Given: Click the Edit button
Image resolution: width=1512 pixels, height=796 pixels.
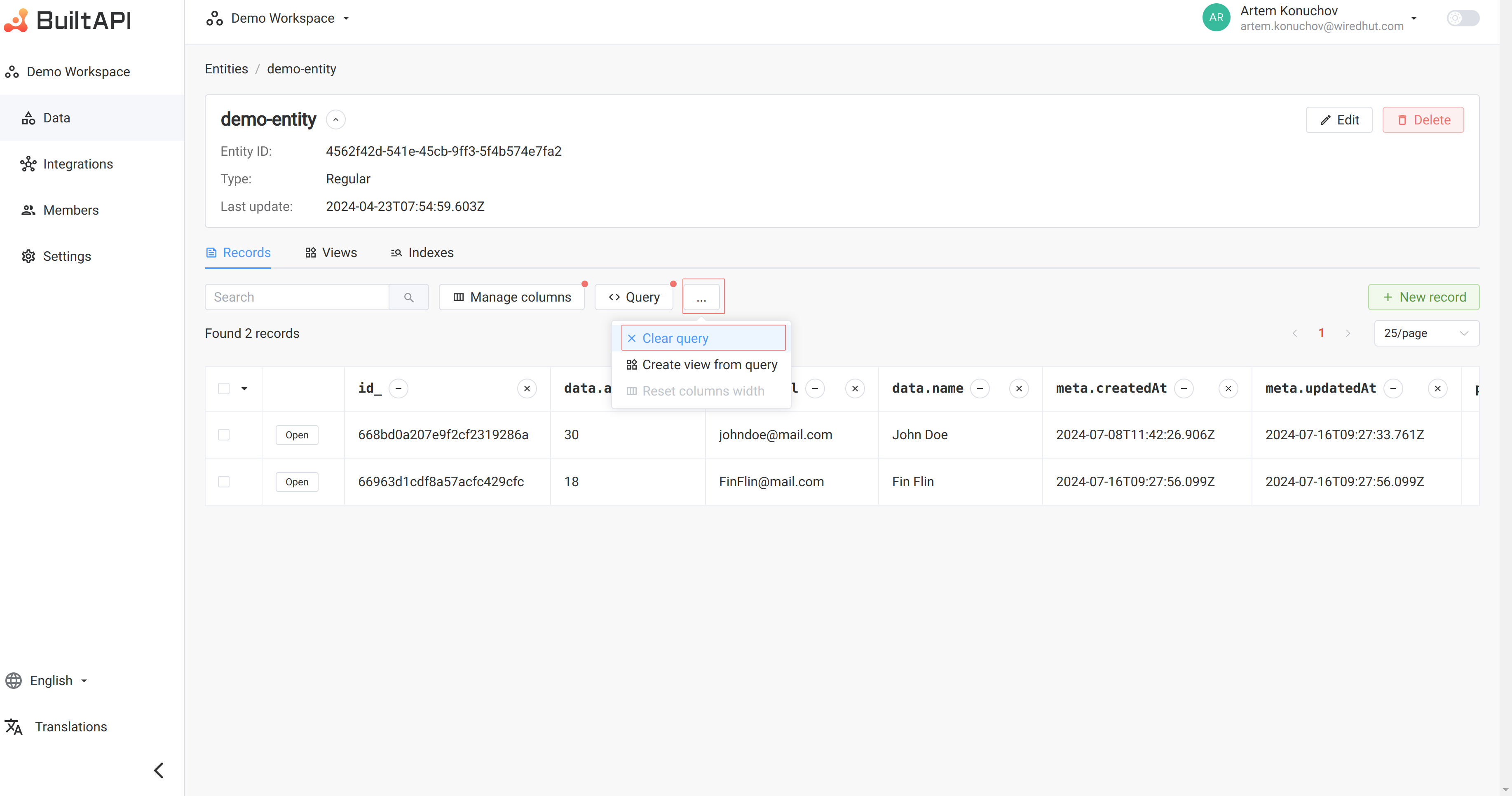Looking at the screenshot, I should [x=1339, y=120].
